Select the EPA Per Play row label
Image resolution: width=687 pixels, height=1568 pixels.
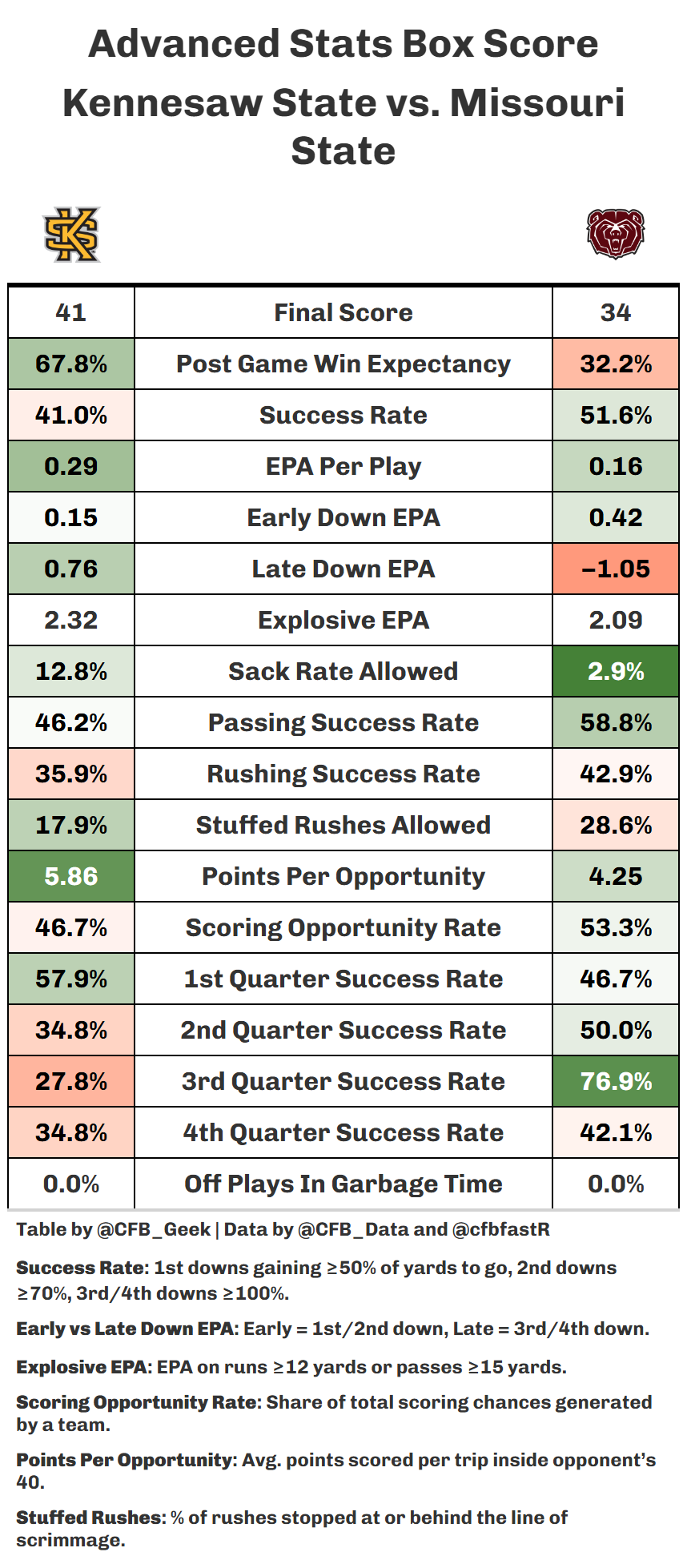tap(343, 466)
